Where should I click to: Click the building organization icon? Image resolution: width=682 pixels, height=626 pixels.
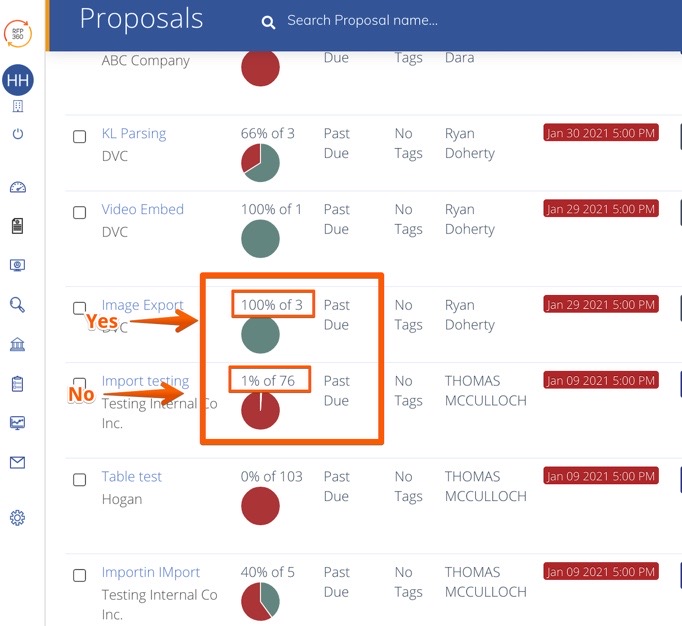(x=18, y=106)
